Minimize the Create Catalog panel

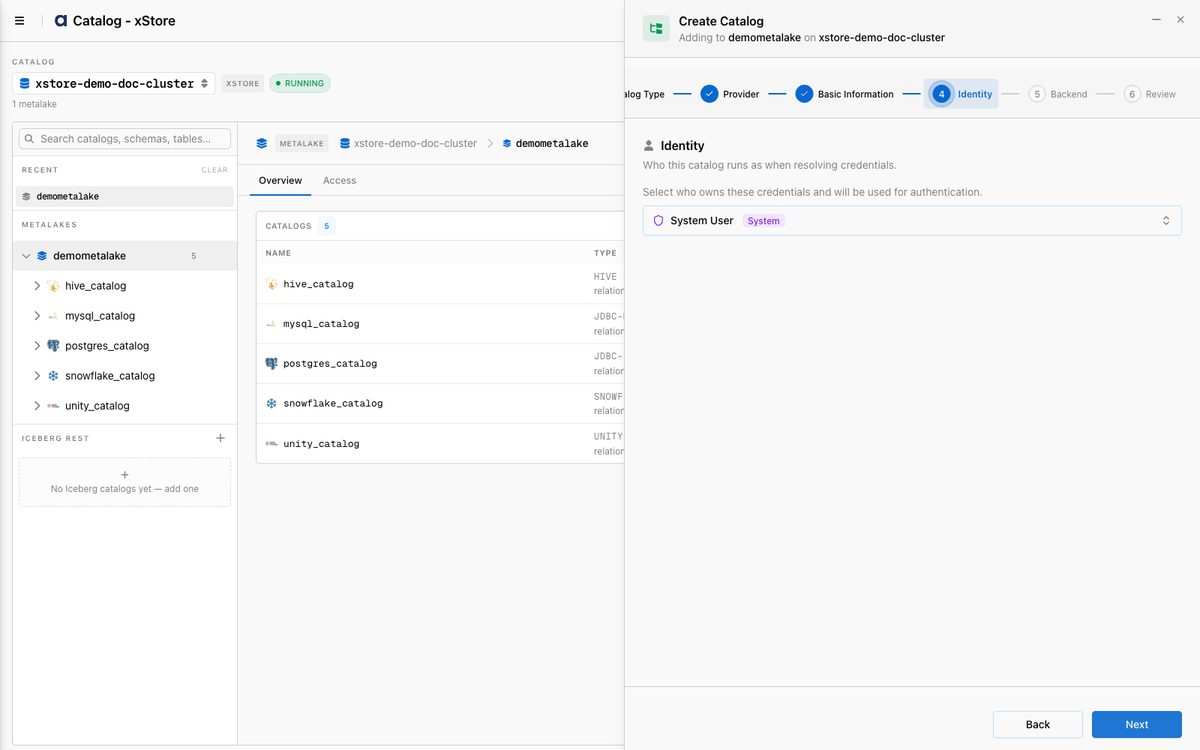coord(1156,20)
